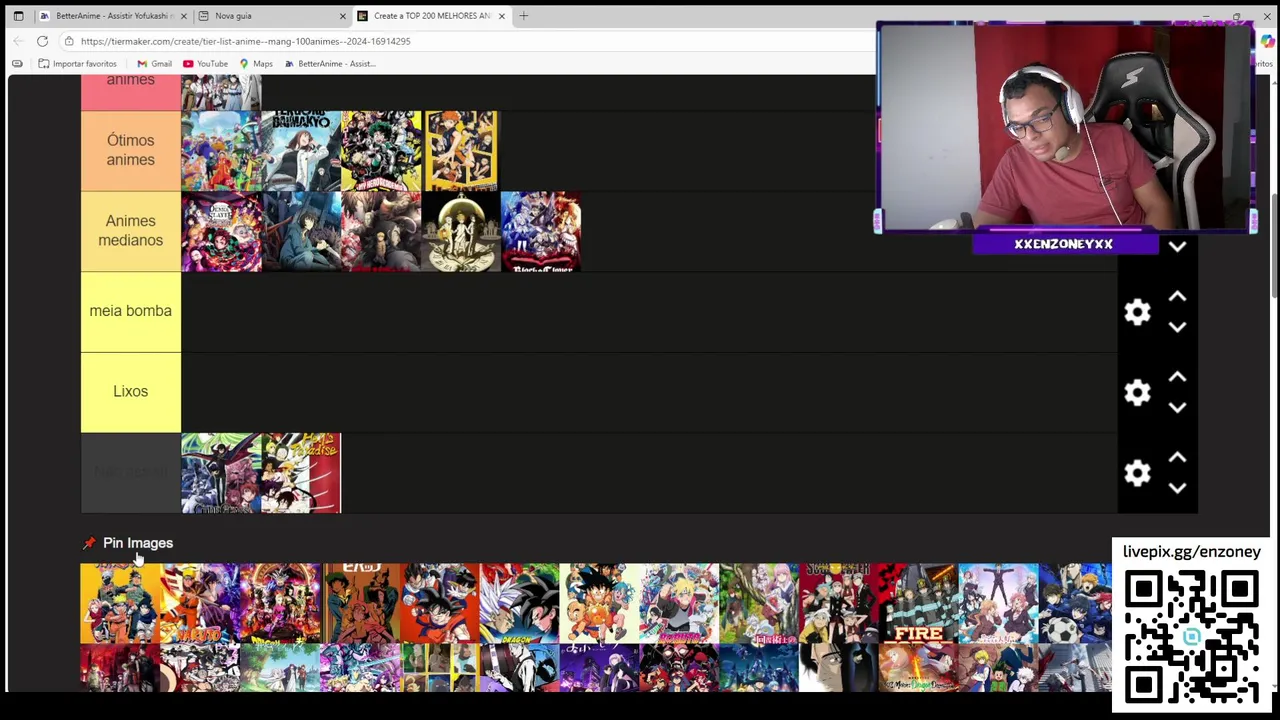Open the tab actions menu icon
The height and width of the screenshot is (720, 1280).
[x=18, y=16]
